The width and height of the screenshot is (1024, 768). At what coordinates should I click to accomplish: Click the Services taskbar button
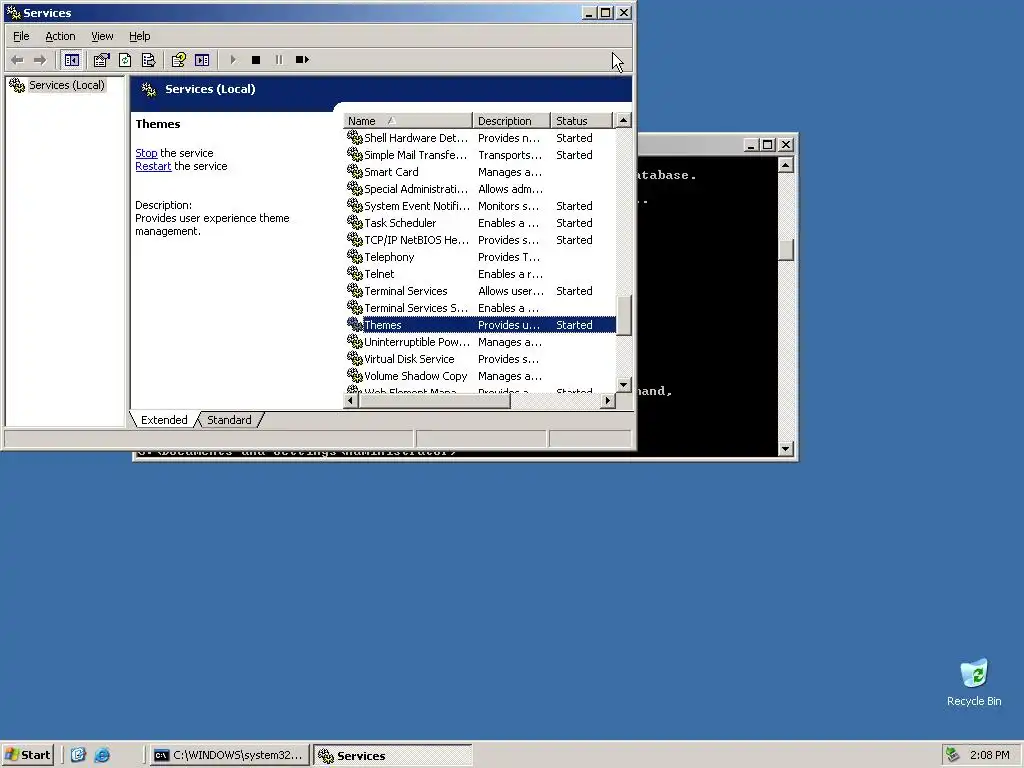pyautogui.click(x=392, y=755)
